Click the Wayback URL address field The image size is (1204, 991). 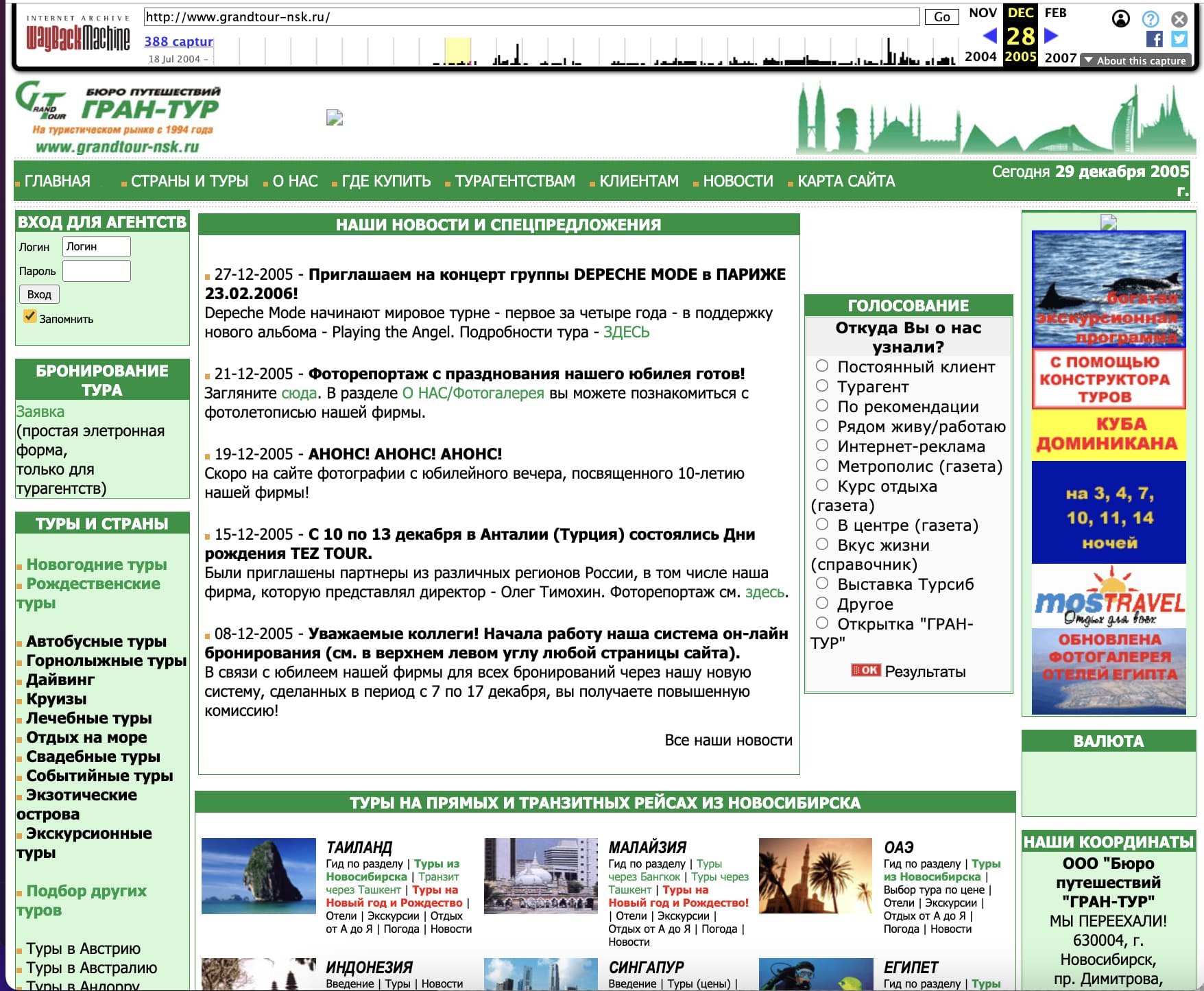point(531,17)
